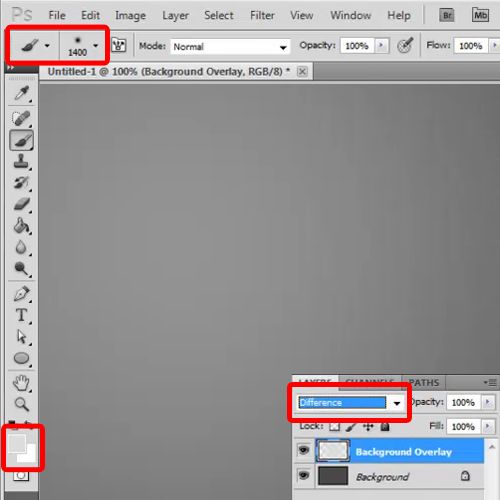Open the brush Mode Normal dropdown
The height and width of the screenshot is (500, 500).
click(x=230, y=47)
